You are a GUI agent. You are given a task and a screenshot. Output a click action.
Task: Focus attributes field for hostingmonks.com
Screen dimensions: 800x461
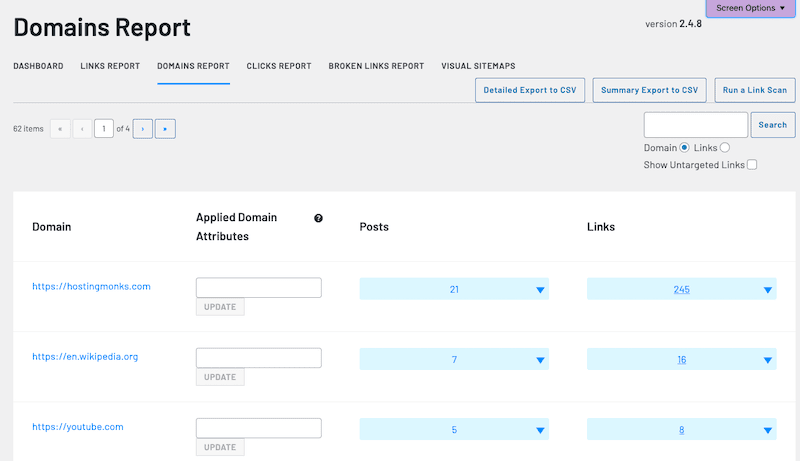click(259, 288)
